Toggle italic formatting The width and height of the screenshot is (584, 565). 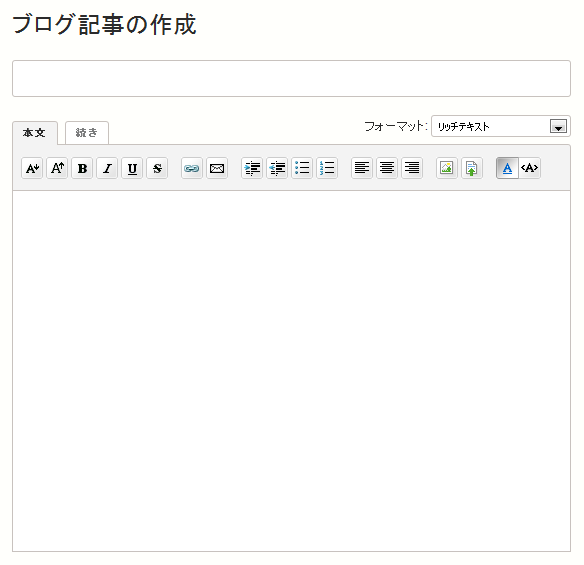(x=107, y=168)
